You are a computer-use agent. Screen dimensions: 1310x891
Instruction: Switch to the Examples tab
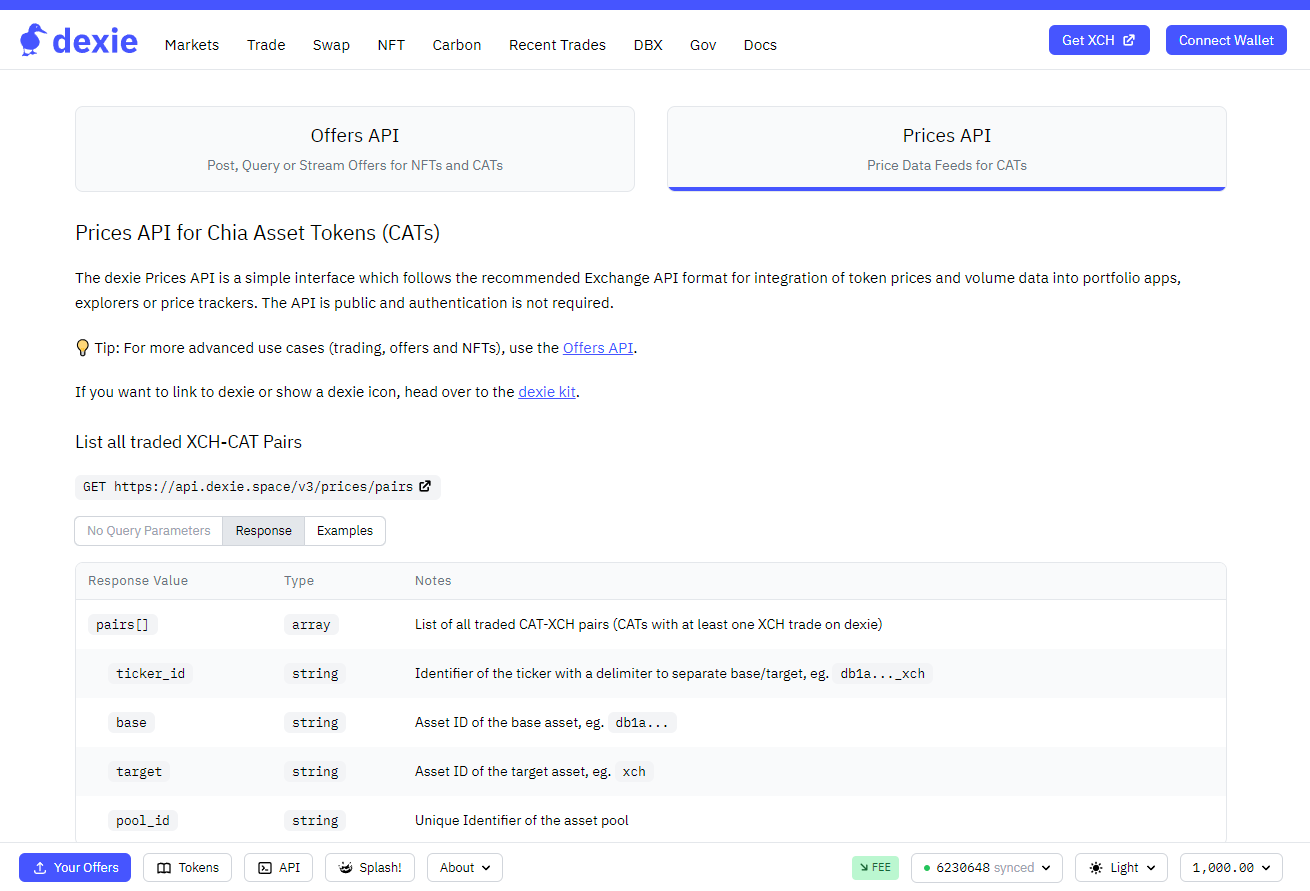click(345, 531)
